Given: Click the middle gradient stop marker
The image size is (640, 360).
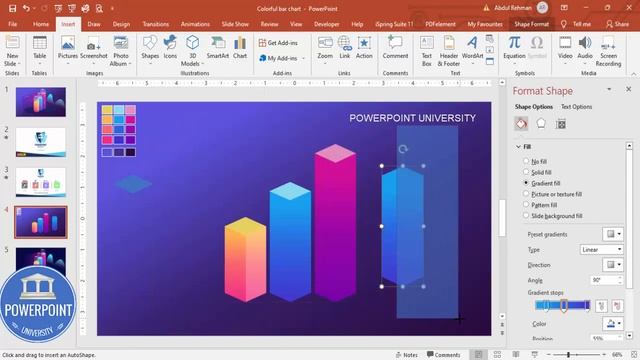Looking at the screenshot, I should pos(564,305).
